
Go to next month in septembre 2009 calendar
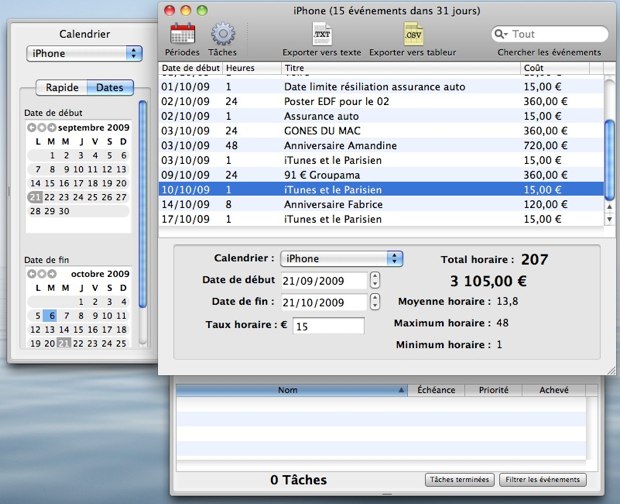click(51, 127)
